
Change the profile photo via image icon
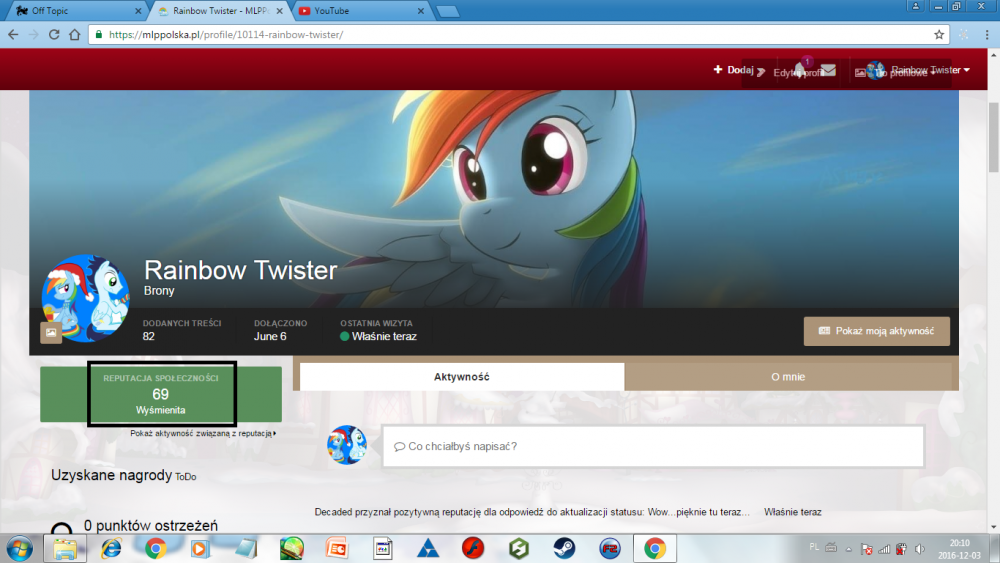click(50, 333)
